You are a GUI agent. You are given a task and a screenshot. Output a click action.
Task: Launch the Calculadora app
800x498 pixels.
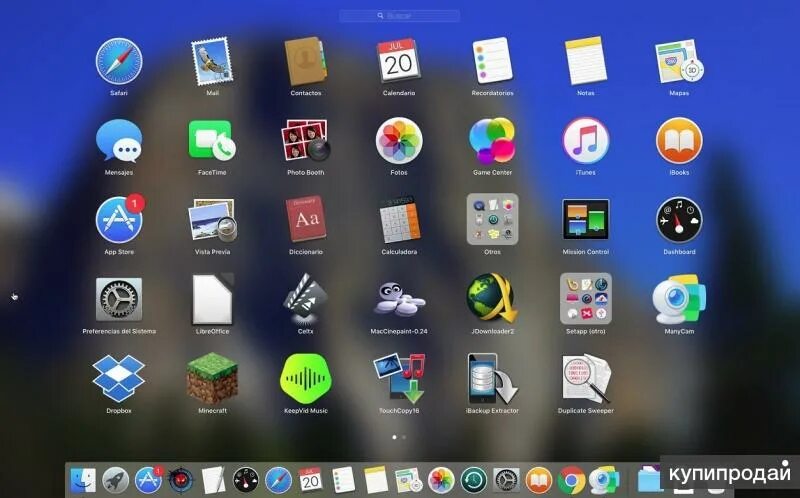point(399,219)
